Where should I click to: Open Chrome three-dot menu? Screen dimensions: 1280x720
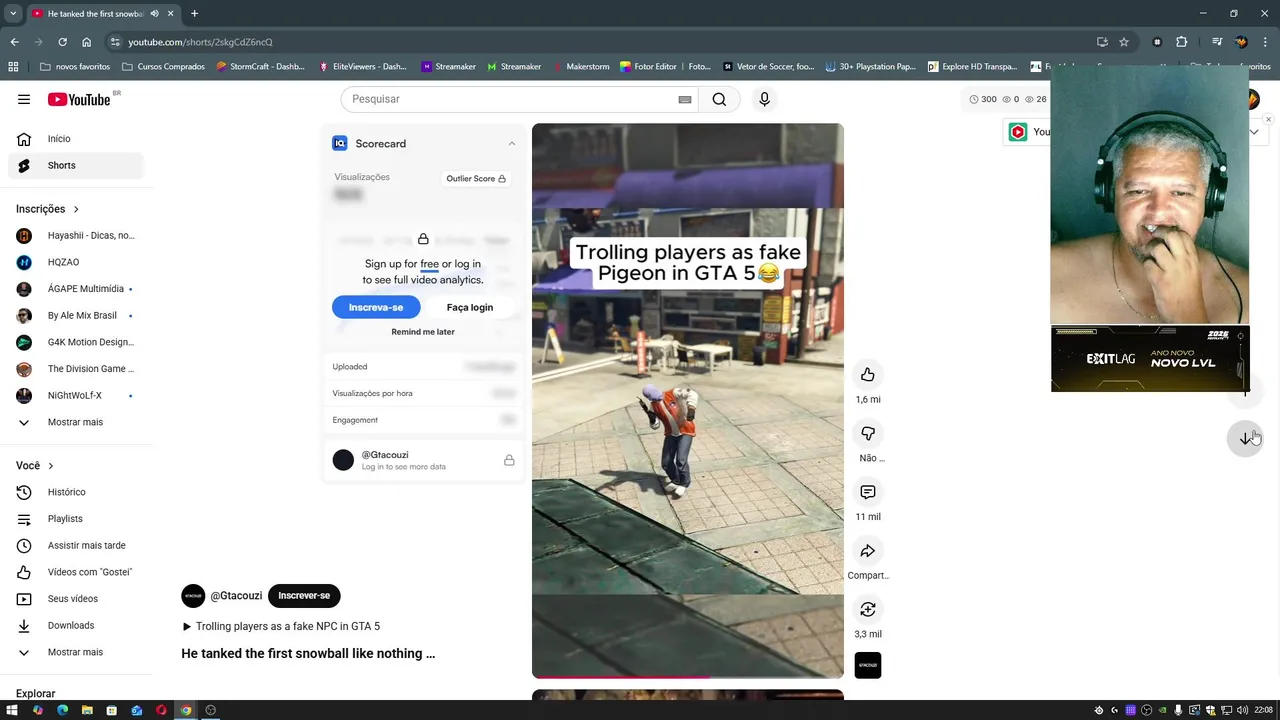click(1266, 42)
